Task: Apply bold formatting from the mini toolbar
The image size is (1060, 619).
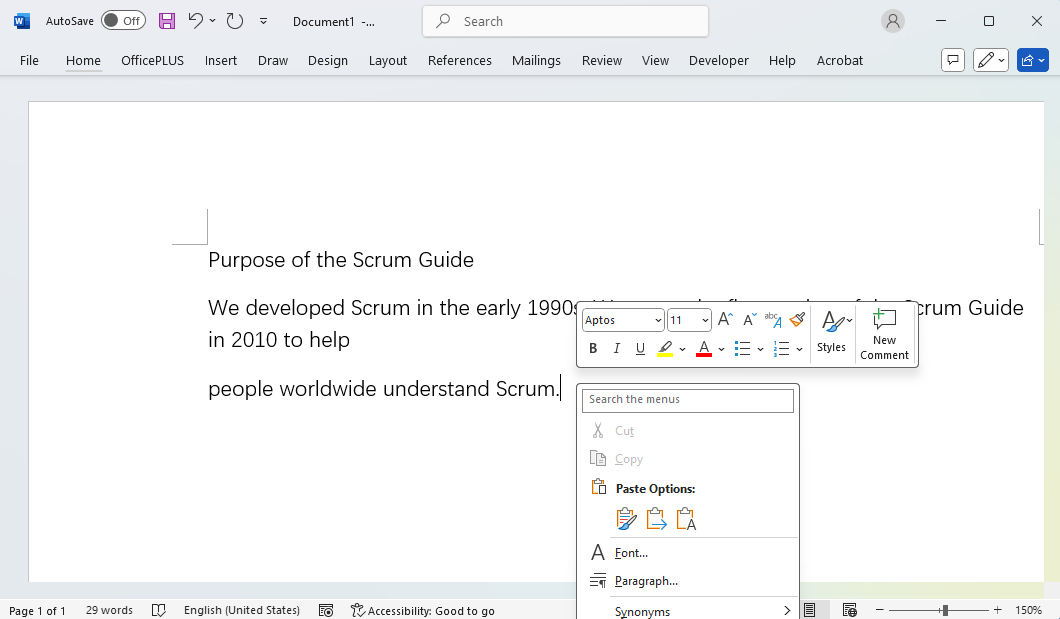Action: point(593,348)
